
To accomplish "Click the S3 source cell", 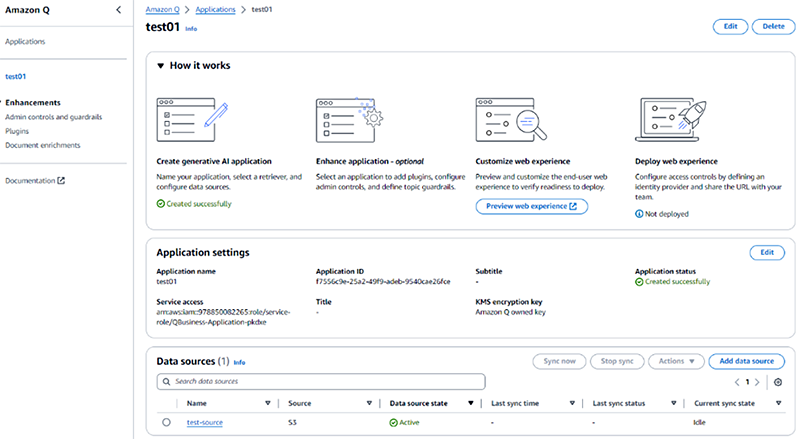I will [292, 423].
